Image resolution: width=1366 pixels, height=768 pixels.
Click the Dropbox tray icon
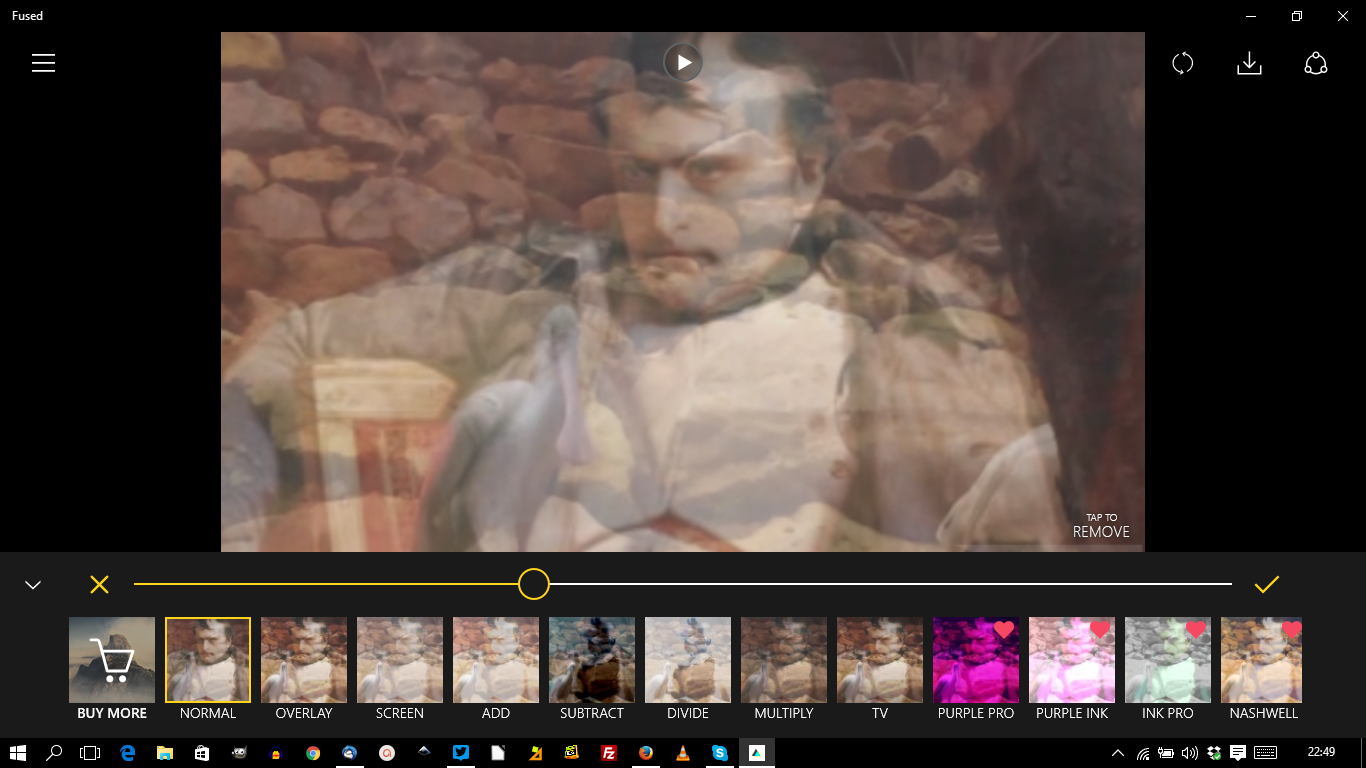pyautogui.click(x=1214, y=752)
